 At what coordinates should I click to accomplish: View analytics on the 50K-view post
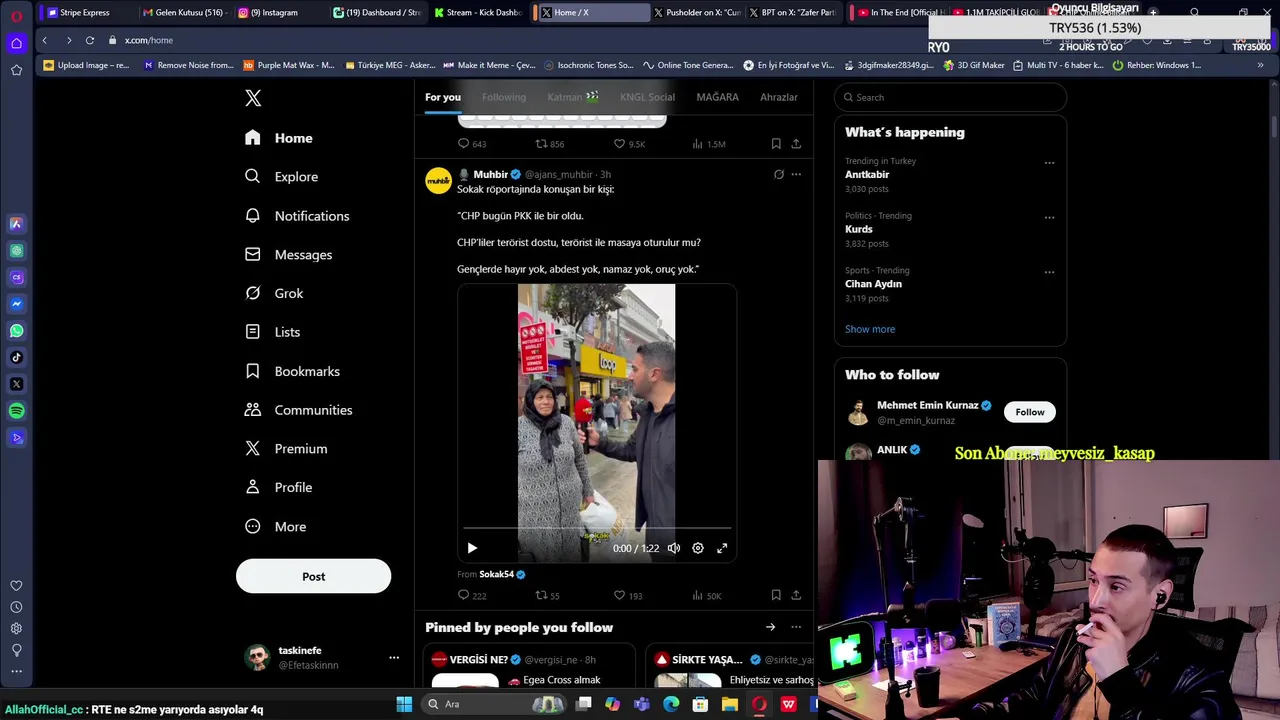706,595
